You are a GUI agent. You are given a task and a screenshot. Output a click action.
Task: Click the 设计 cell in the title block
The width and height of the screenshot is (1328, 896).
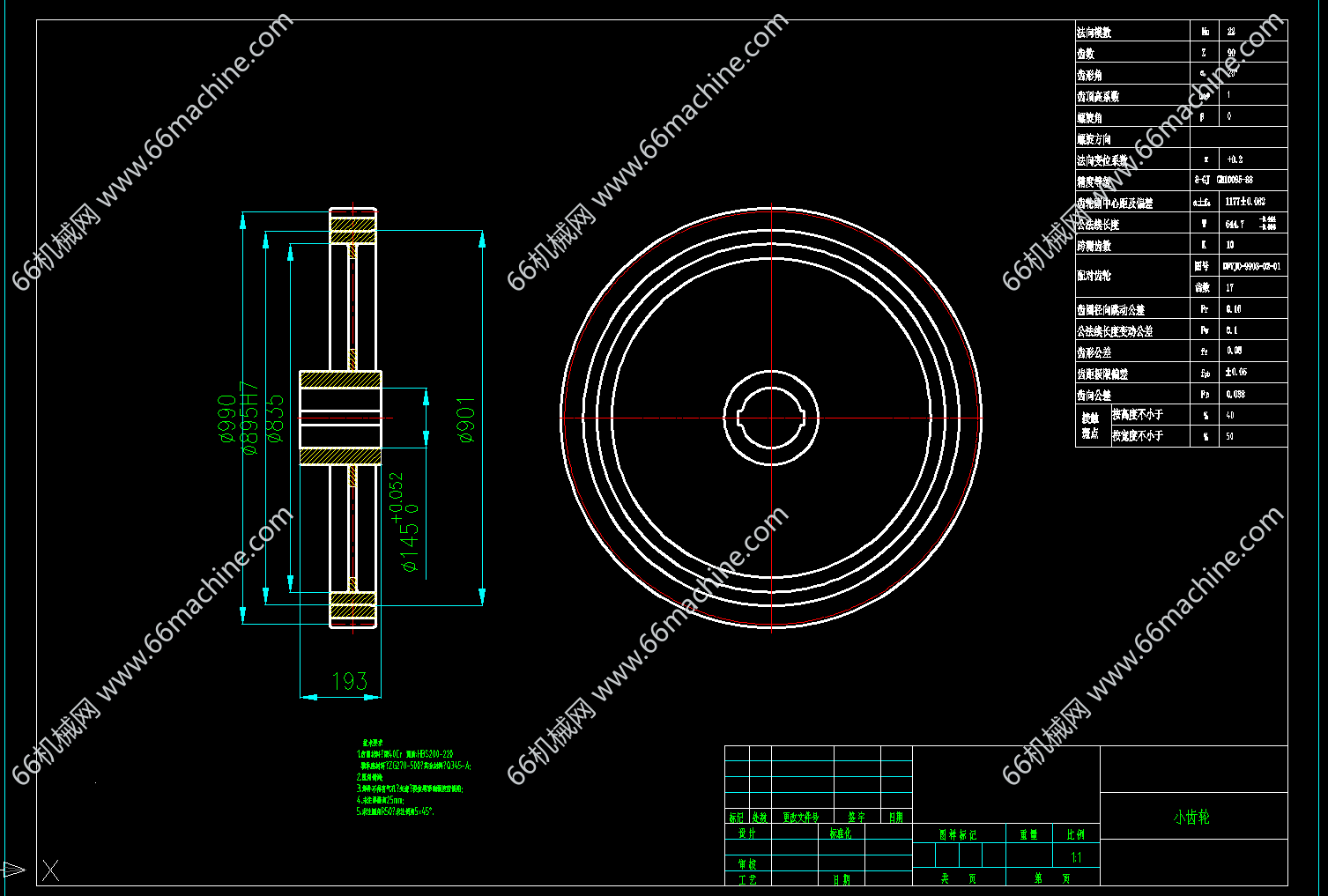(x=747, y=833)
